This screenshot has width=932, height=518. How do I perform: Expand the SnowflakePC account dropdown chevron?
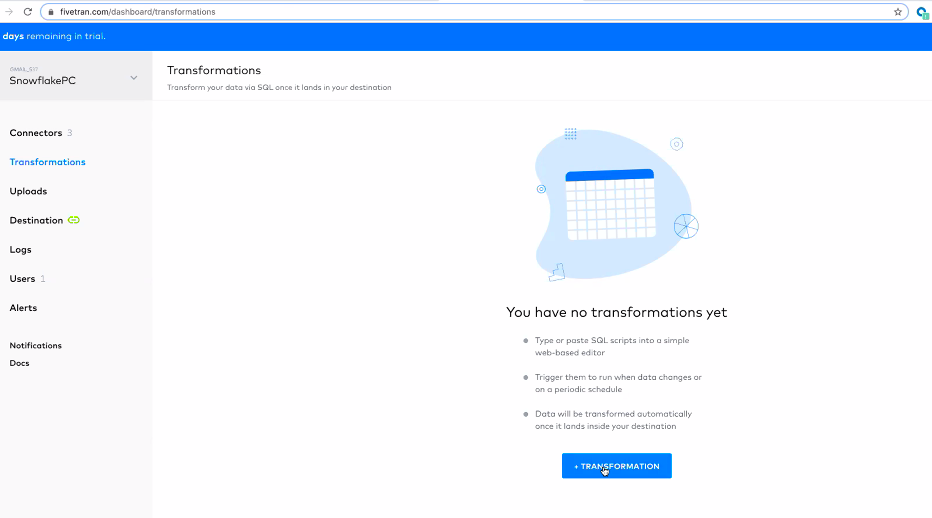(134, 78)
